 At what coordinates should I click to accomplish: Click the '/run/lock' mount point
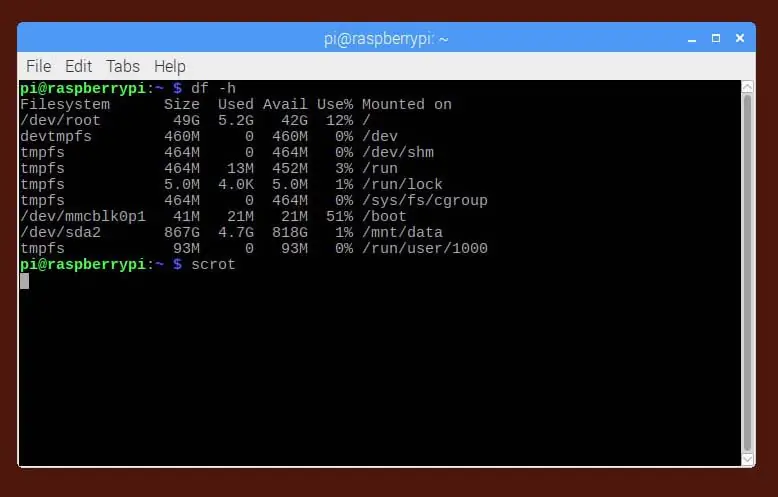pyautogui.click(x=402, y=185)
